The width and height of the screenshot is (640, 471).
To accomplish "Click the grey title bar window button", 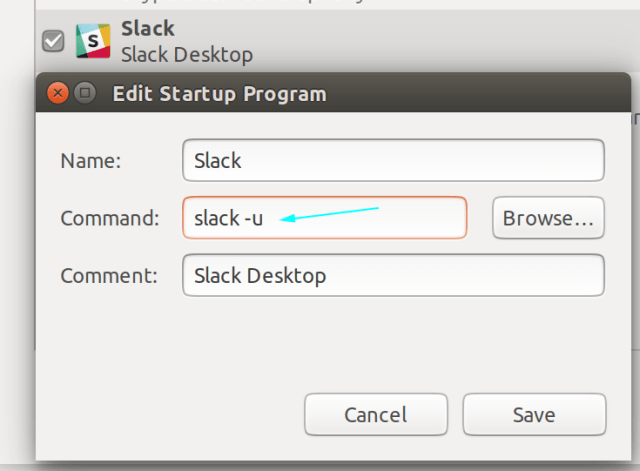I will 85,94.
